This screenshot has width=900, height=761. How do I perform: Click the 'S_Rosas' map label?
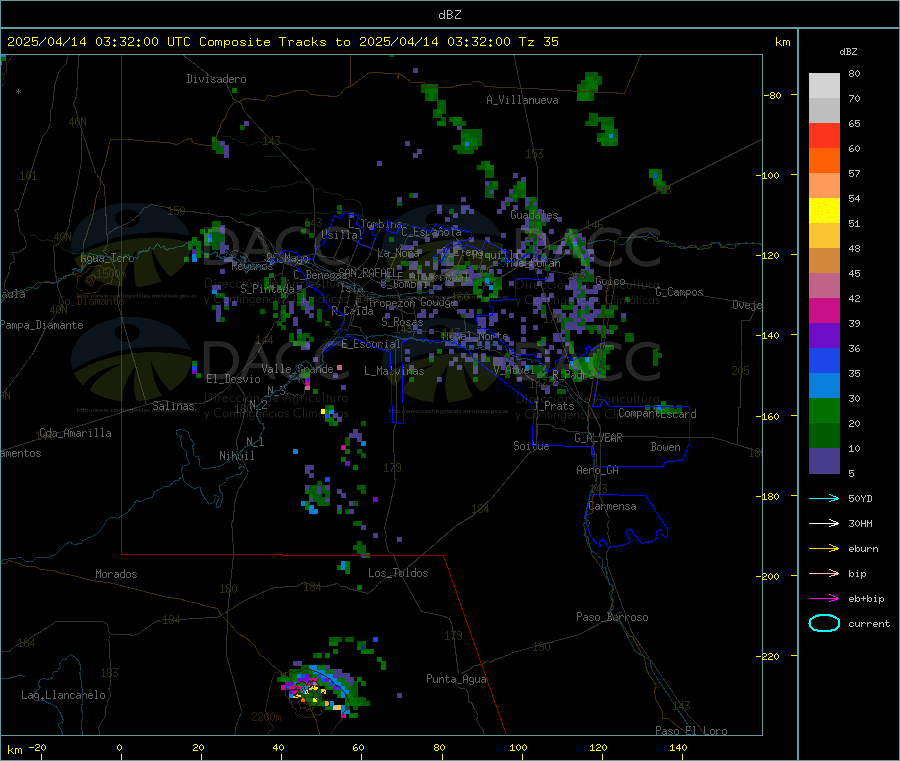tap(402, 322)
